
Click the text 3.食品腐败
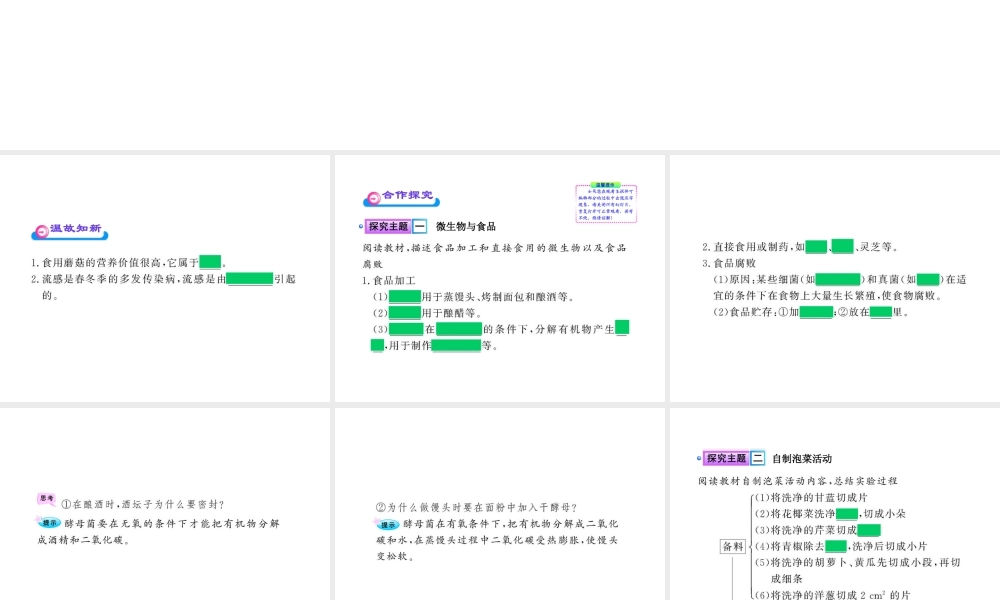click(x=729, y=263)
